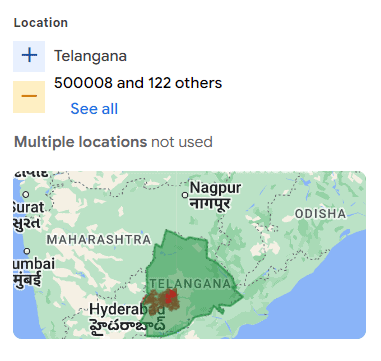The width and height of the screenshot is (381, 361).
Task: Click the Surat city marker dot
Action: tap(26, 194)
